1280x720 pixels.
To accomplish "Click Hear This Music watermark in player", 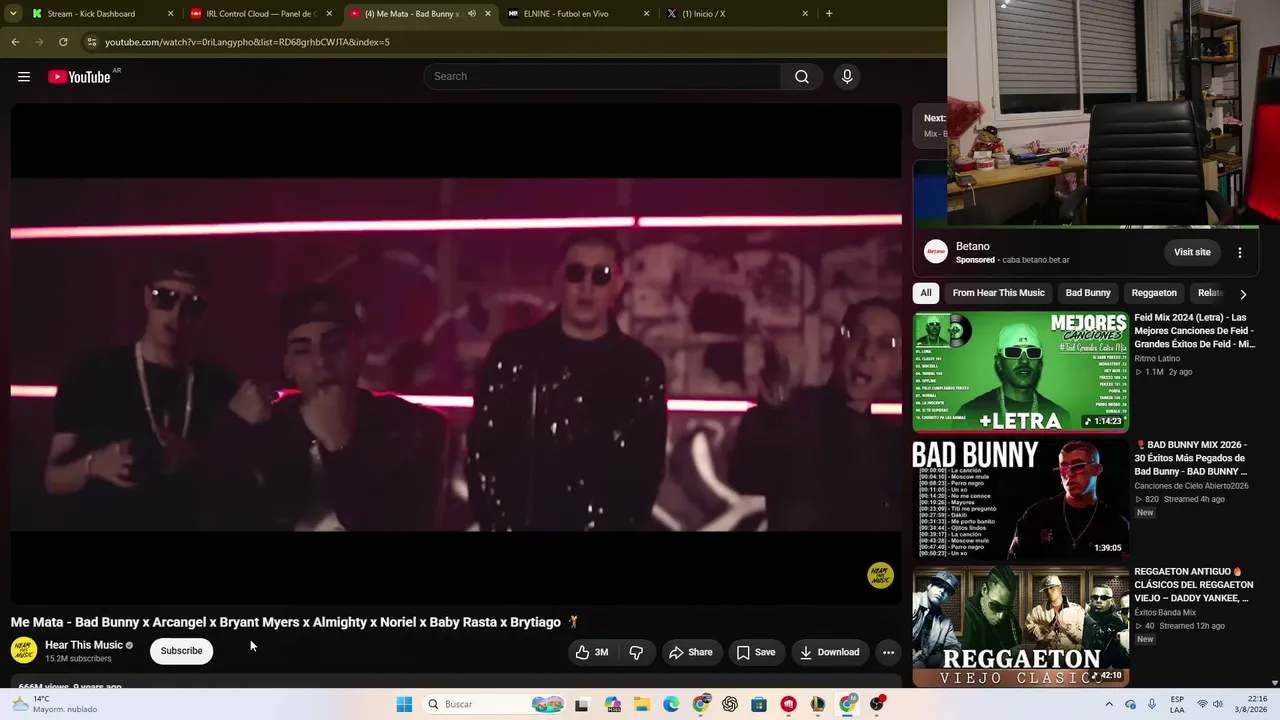I will tap(880, 576).
